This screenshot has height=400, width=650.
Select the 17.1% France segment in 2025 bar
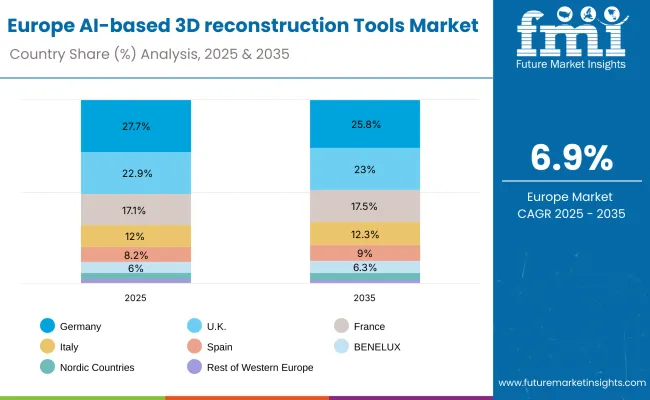click(136, 210)
